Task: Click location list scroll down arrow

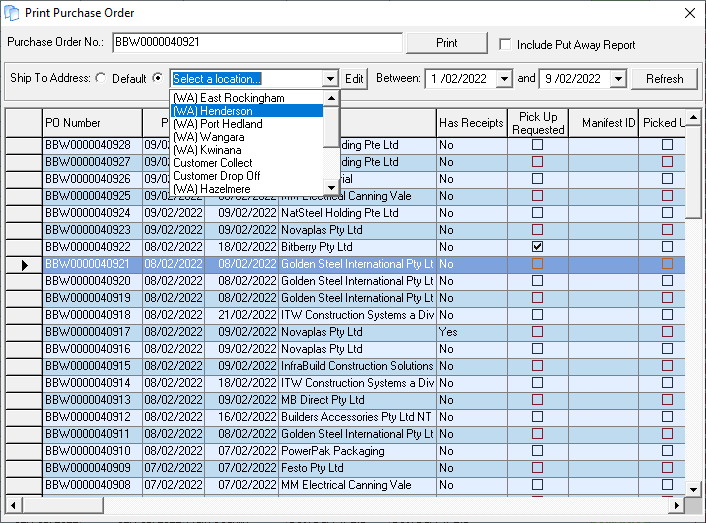Action: pyautogui.click(x=331, y=188)
